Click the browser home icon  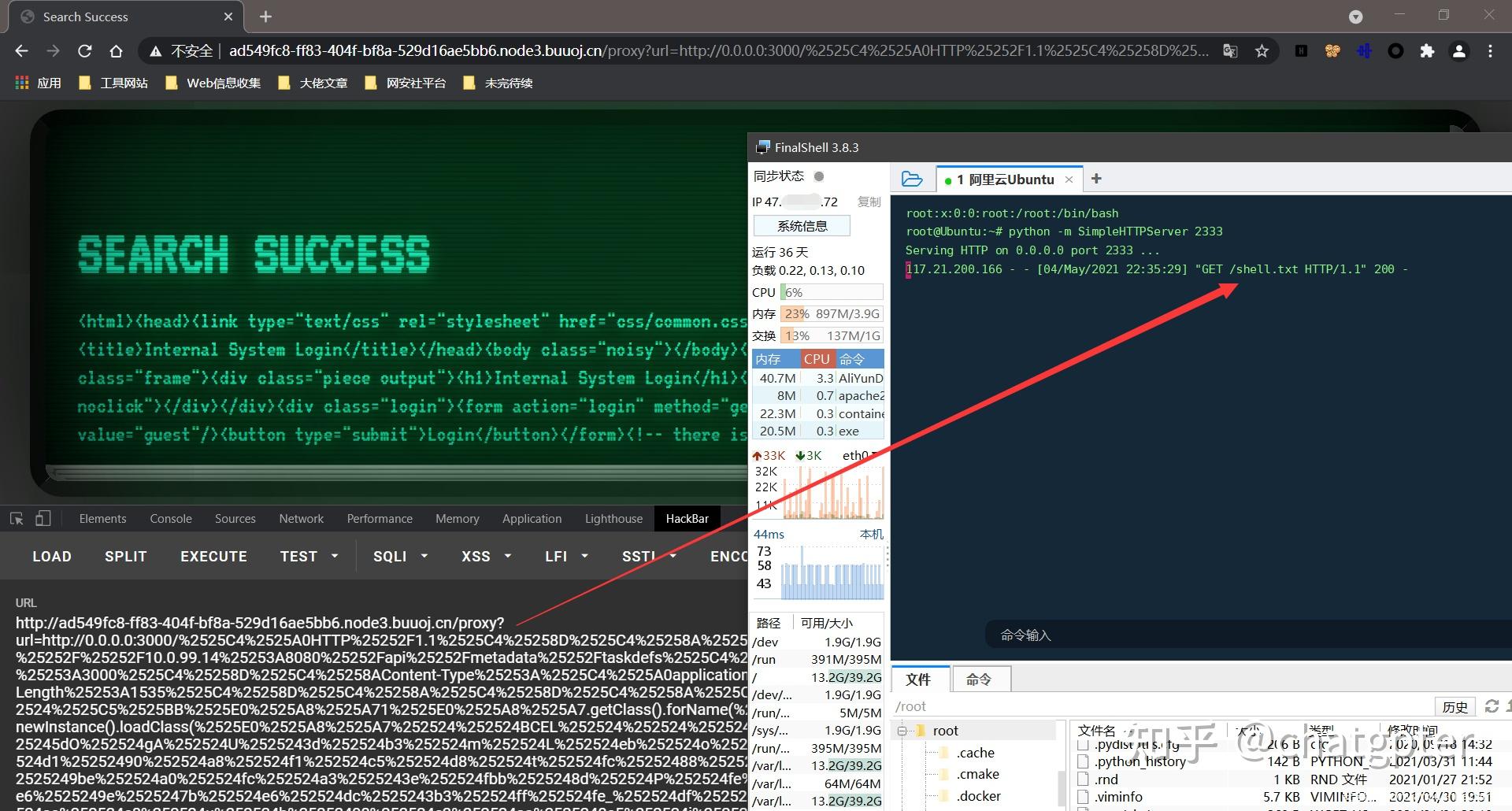coord(117,50)
